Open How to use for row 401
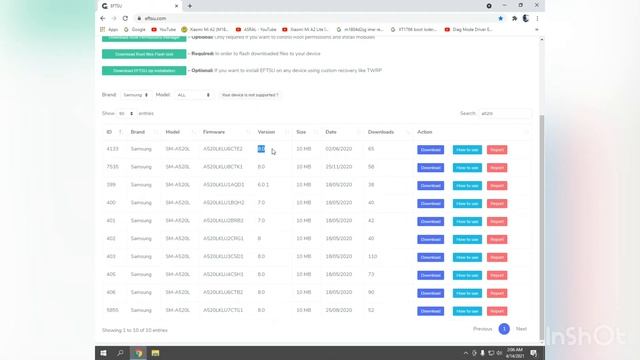The image size is (640, 360). point(467,222)
